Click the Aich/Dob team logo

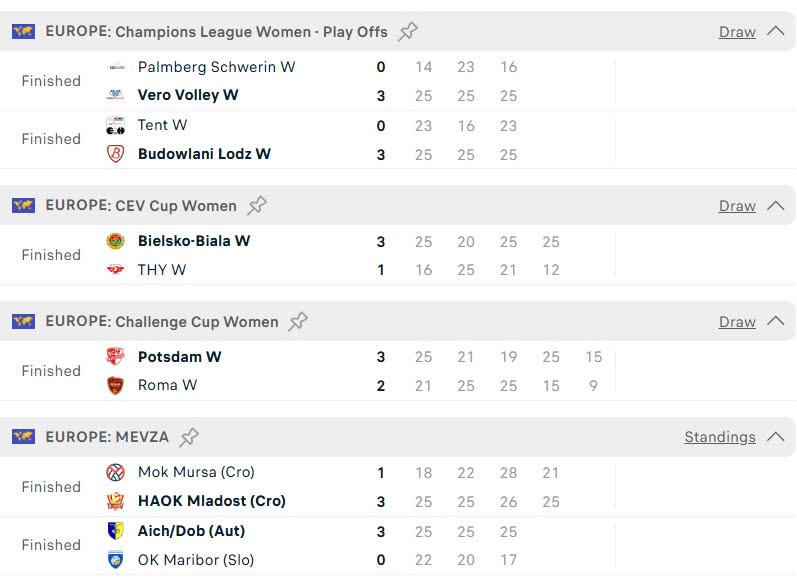115,531
